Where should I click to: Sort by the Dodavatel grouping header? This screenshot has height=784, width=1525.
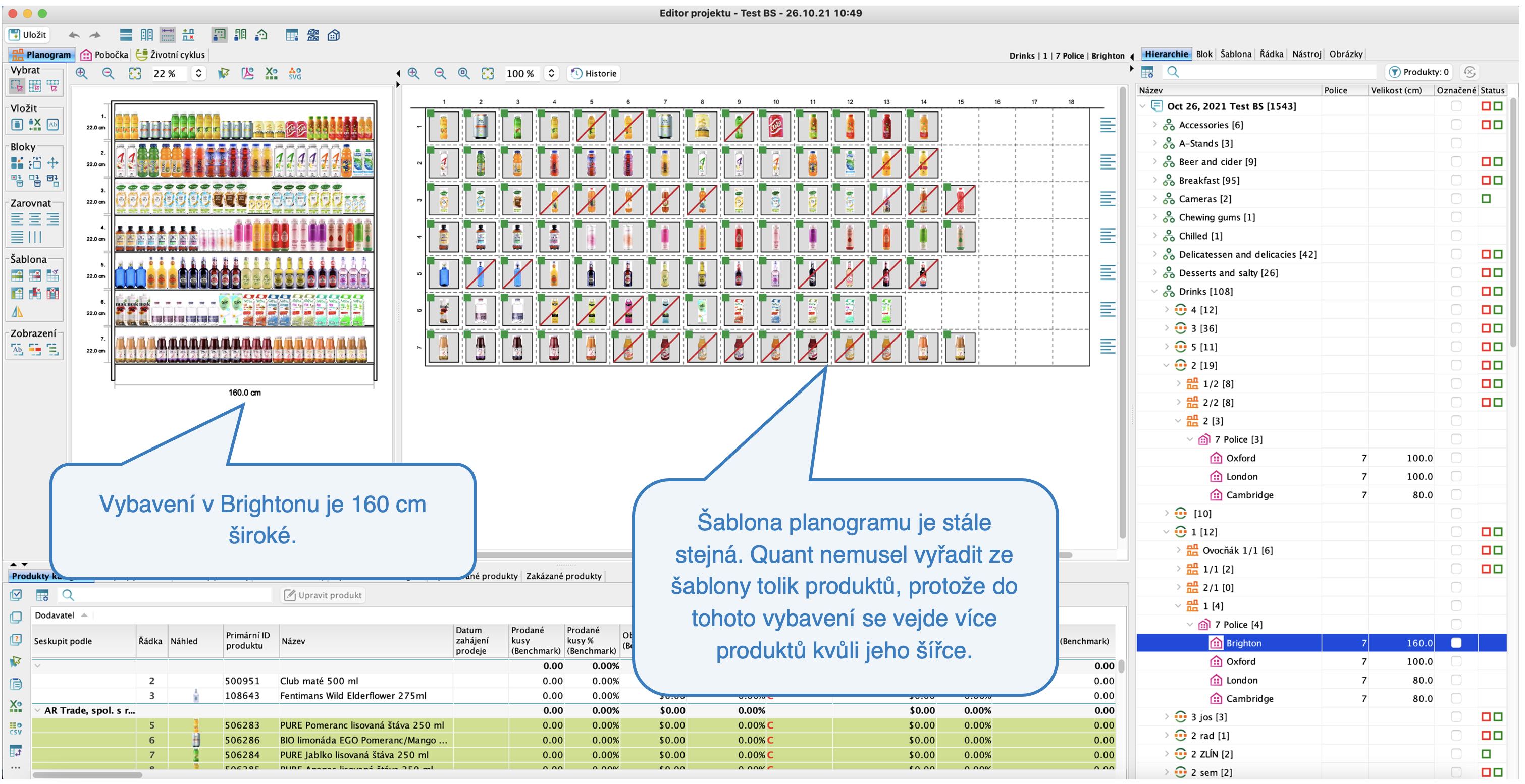pos(61,615)
